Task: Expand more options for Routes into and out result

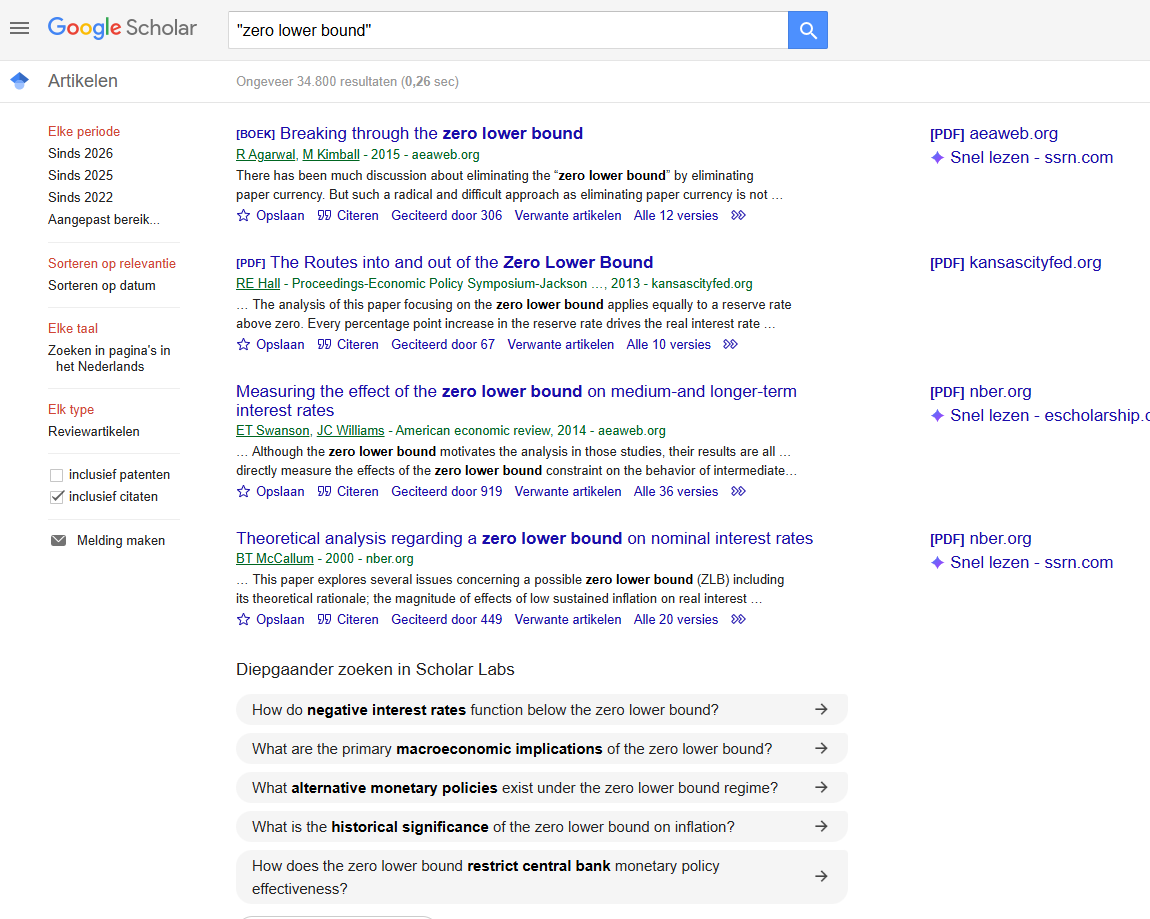Action: pos(730,345)
